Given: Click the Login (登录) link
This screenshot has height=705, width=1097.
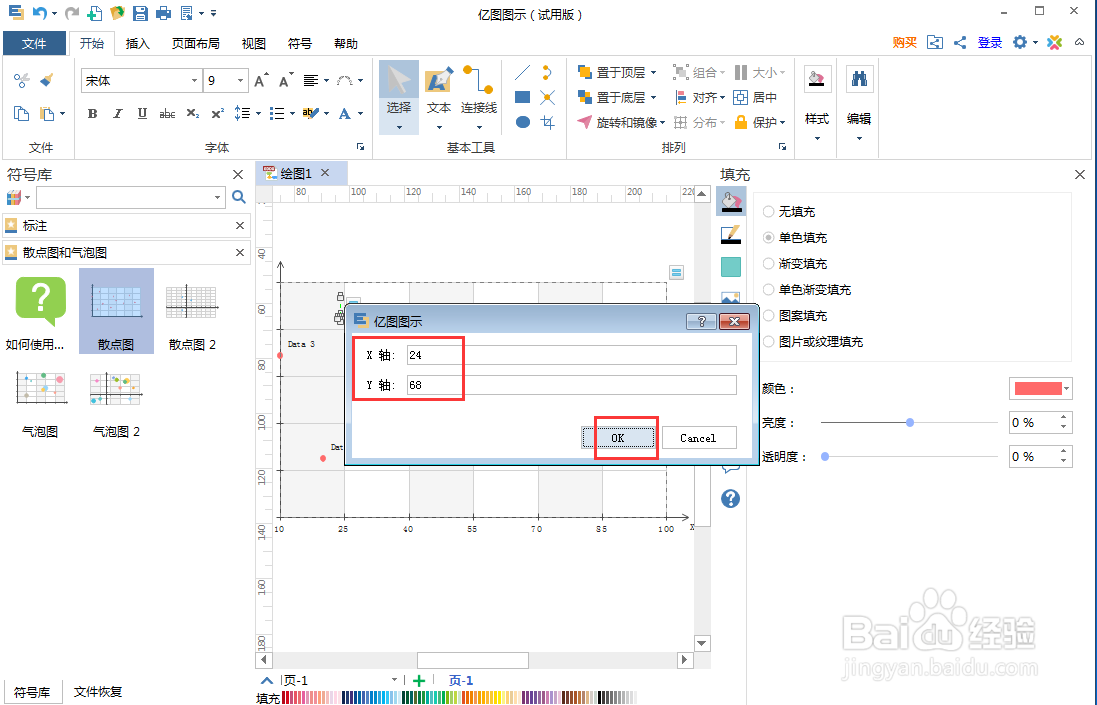Looking at the screenshot, I should coord(990,43).
